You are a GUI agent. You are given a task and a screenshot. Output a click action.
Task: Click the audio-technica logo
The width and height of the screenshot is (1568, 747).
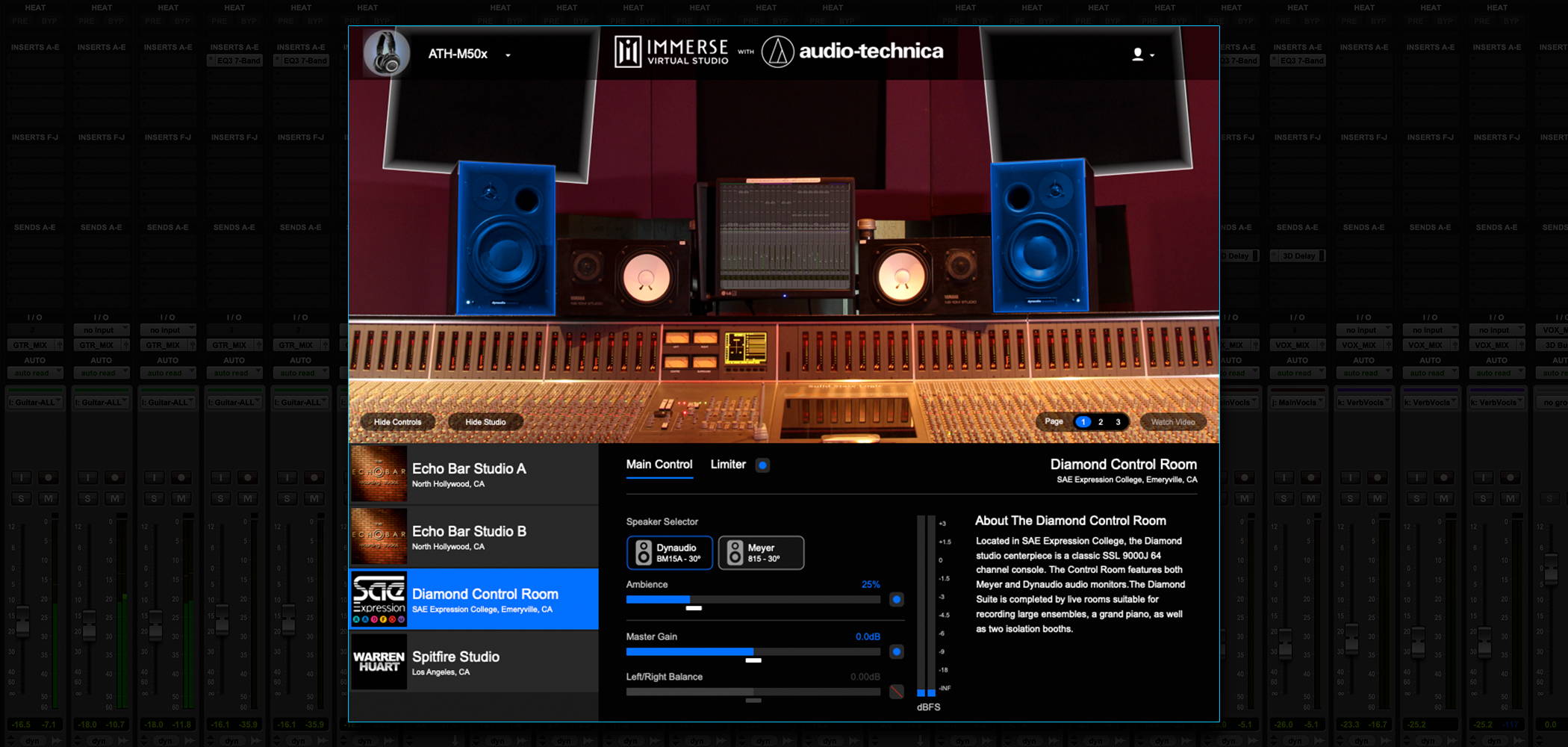(x=852, y=52)
